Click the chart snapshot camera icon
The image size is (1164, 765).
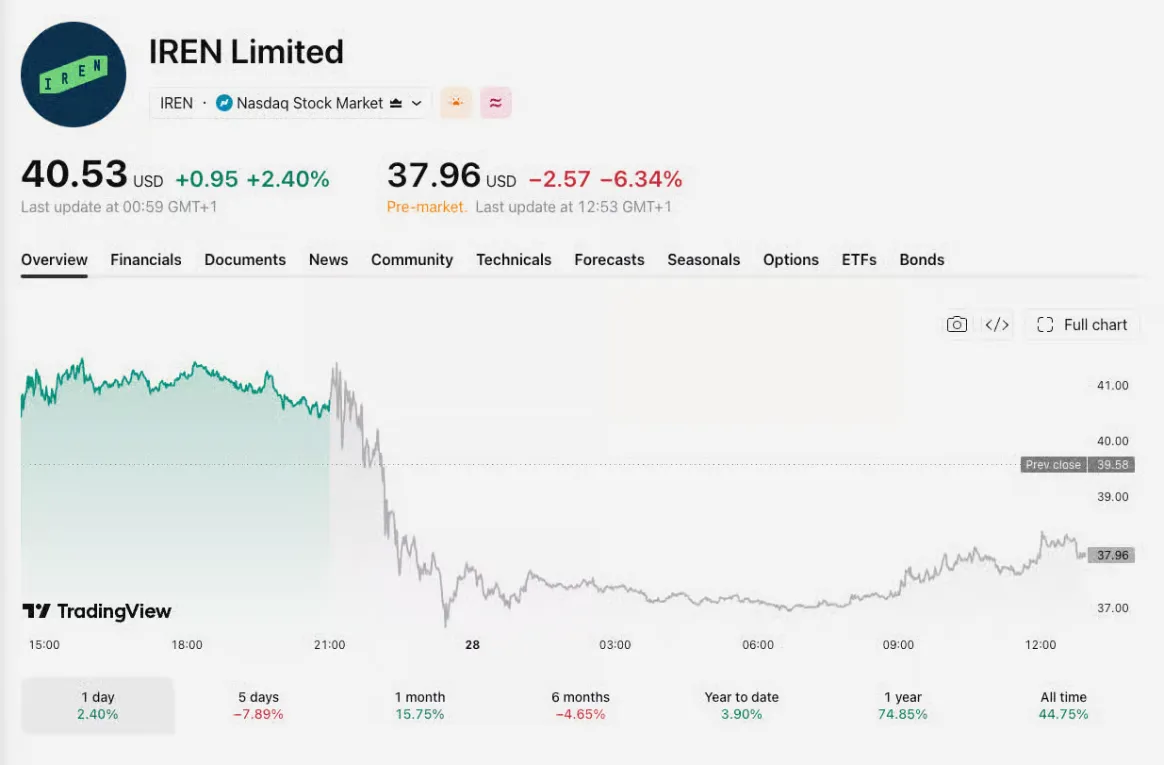[x=956, y=325]
